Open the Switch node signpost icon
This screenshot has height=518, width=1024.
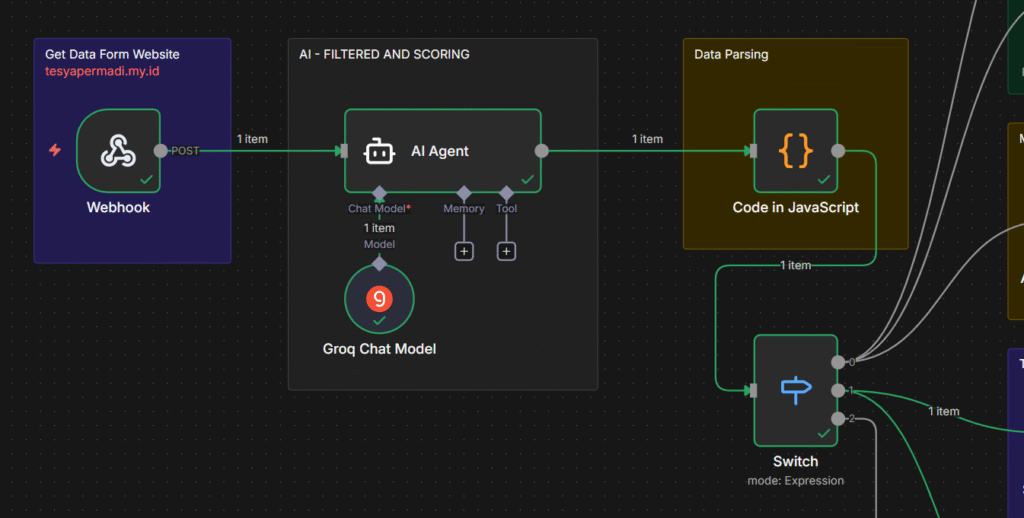795,390
